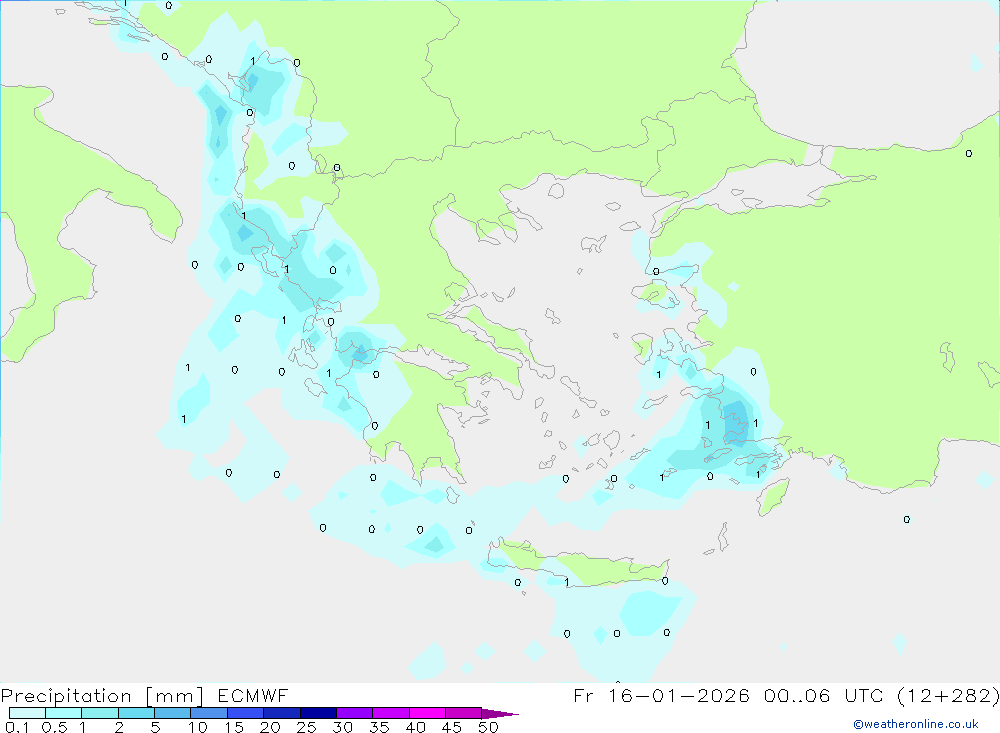Click the 20–25 mm dark blue swatch
1000x733 pixels.
282,713
